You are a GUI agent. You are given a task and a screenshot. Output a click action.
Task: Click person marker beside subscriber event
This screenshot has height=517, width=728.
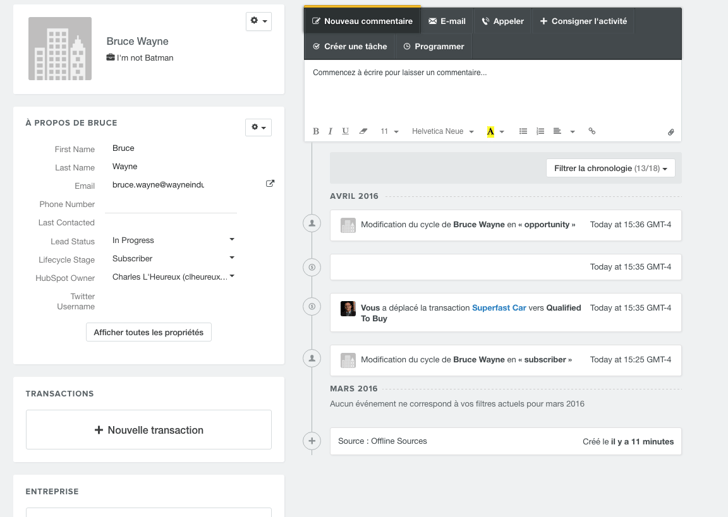tap(312, 358)
